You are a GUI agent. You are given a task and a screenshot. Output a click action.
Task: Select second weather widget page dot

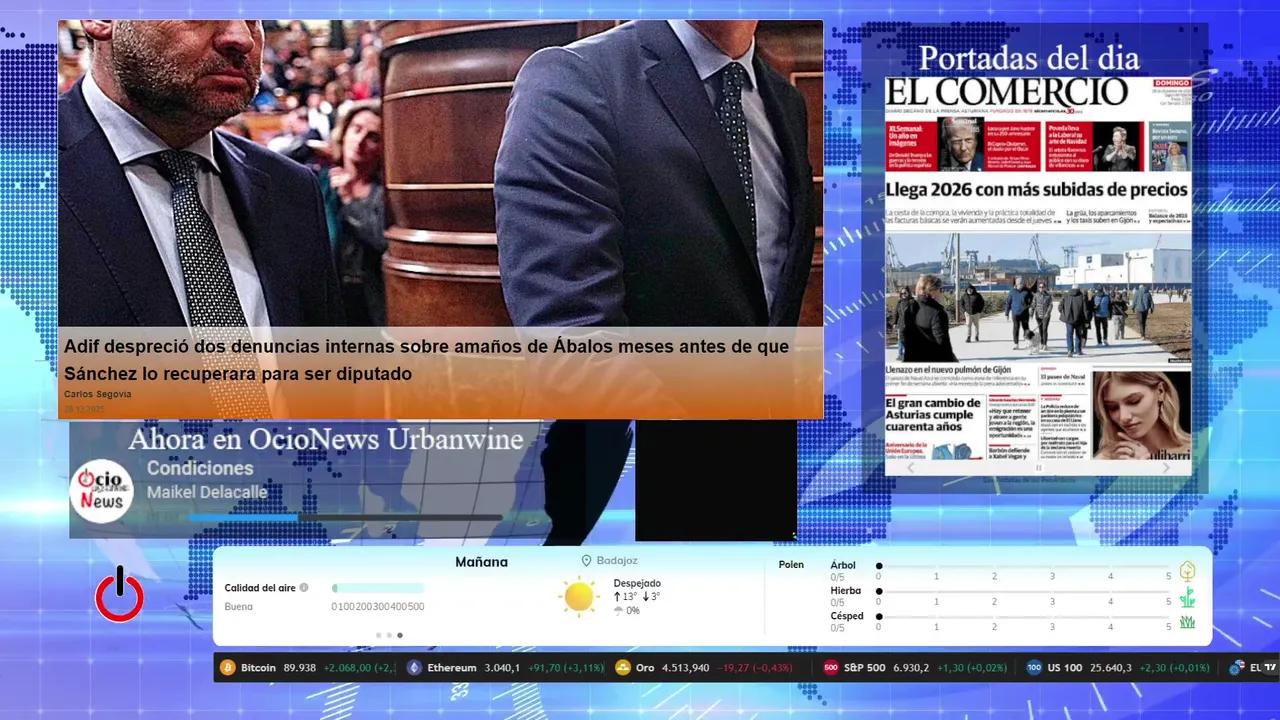pos(389,635)
